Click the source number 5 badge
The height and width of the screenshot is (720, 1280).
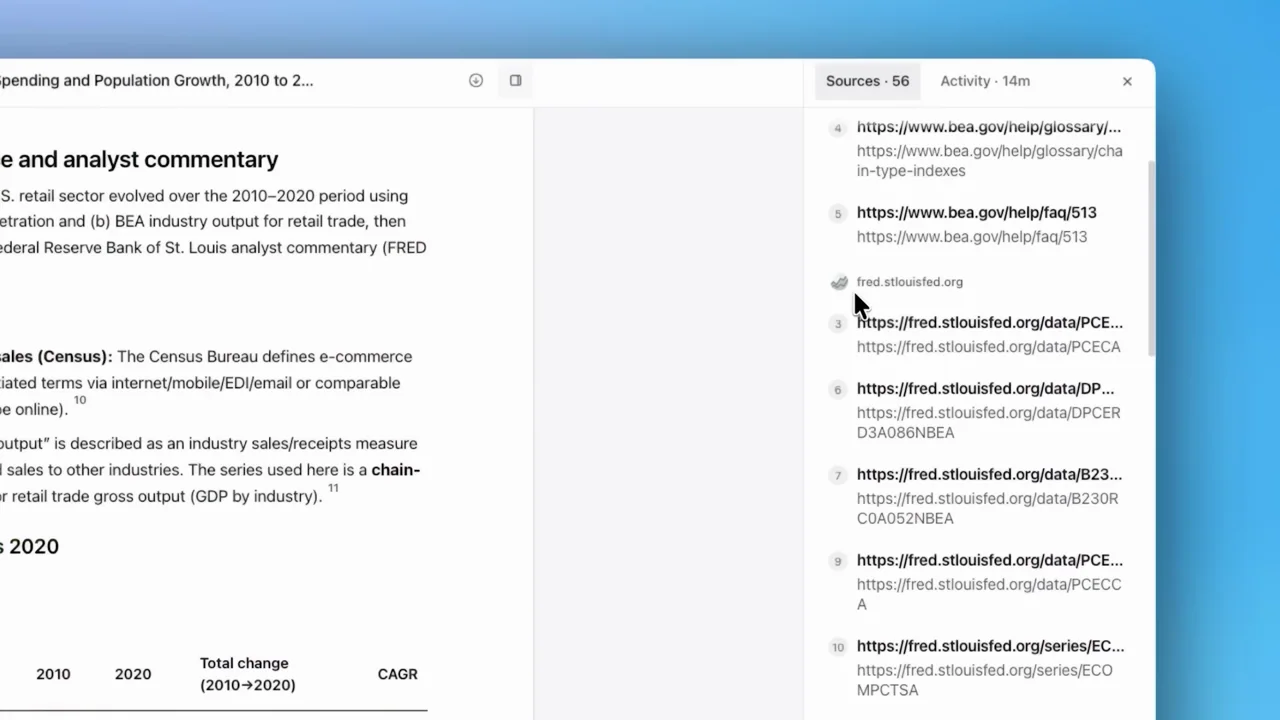point(838,213)
